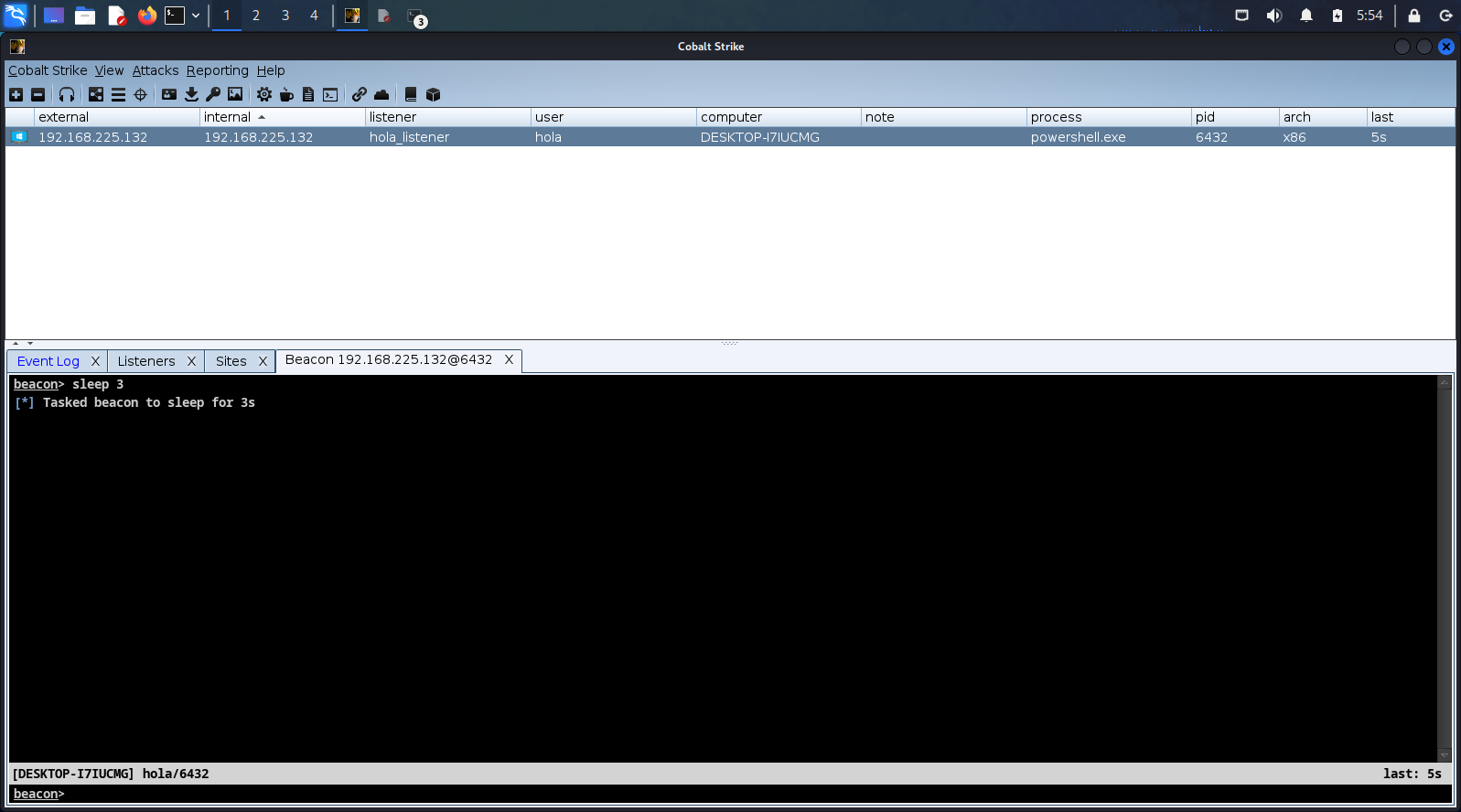Sort sessions by the listener column header
Image resolution: width=1461 pixels, height=812 pixels.
(448, 117)
